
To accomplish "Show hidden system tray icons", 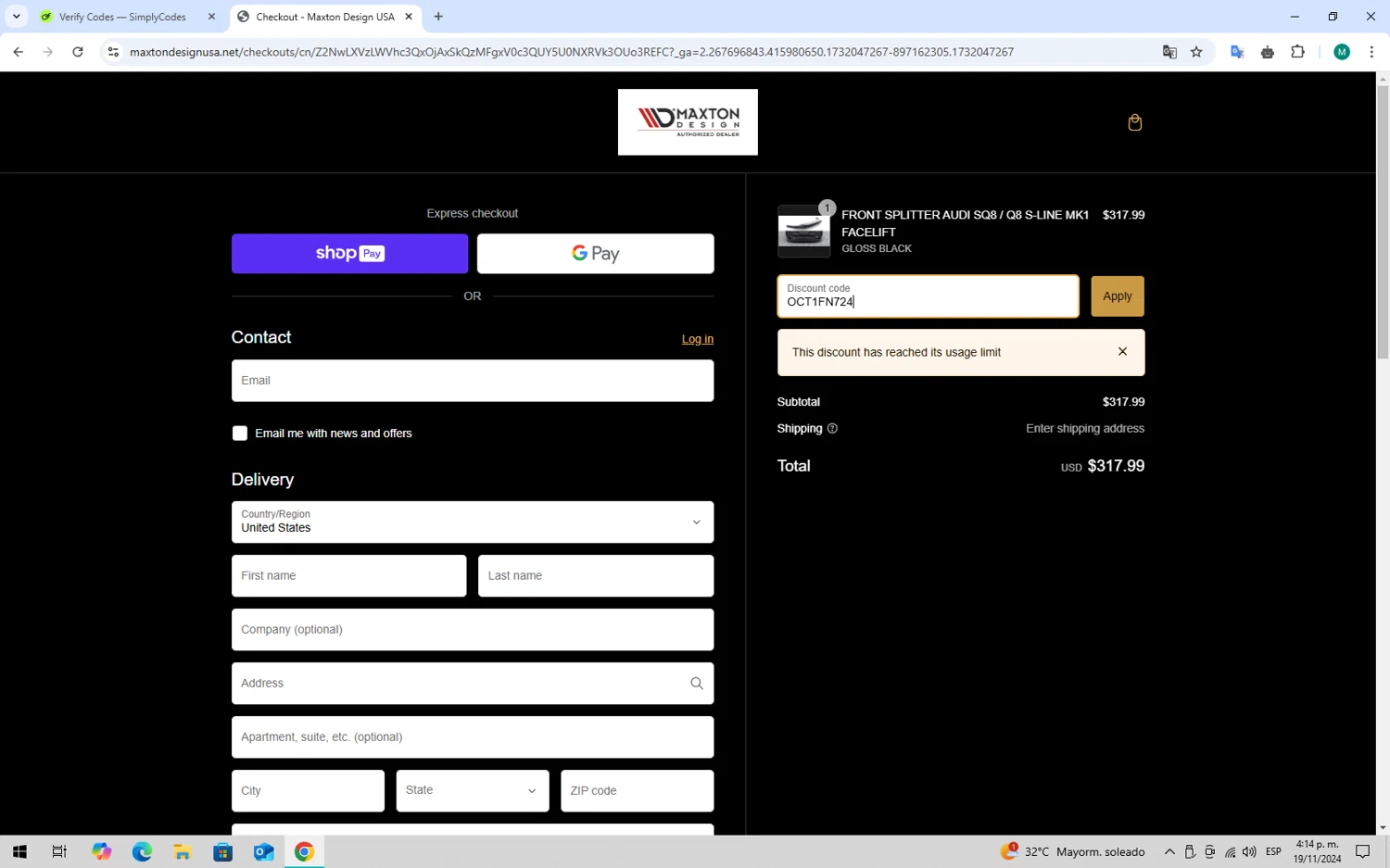I will [1169, 852].
